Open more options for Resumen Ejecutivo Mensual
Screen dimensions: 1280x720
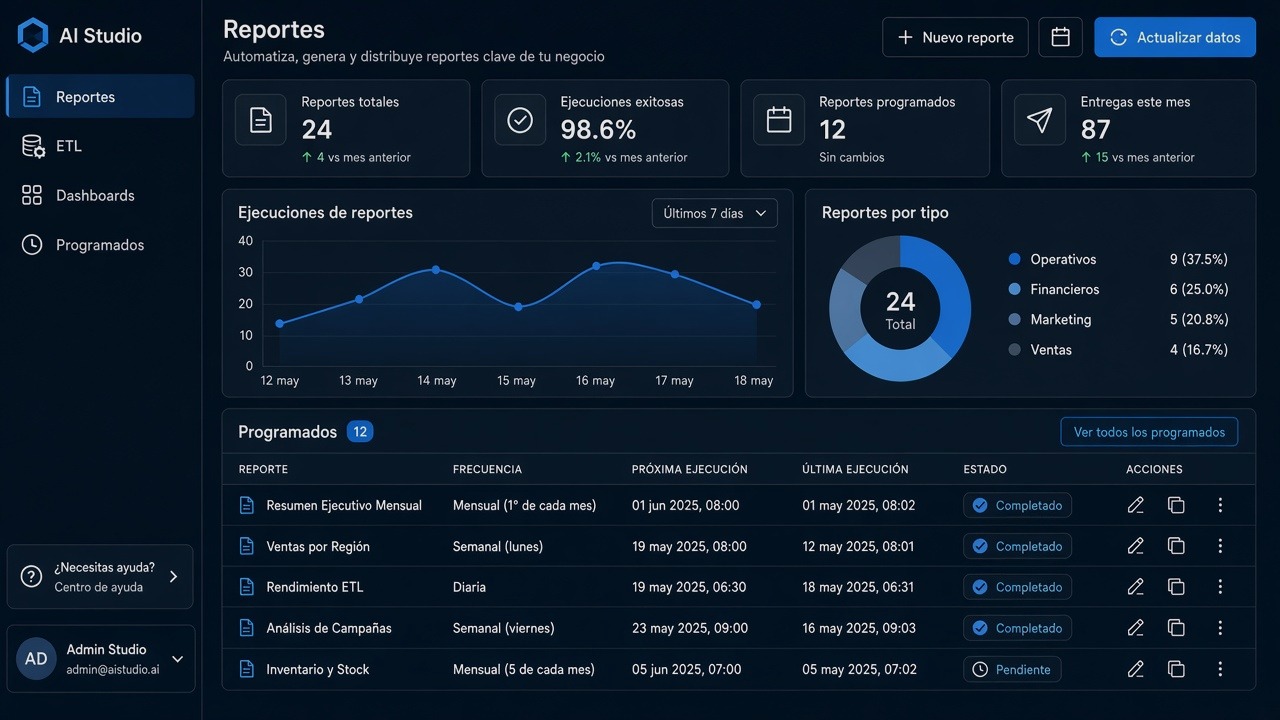click(1220, 505)
